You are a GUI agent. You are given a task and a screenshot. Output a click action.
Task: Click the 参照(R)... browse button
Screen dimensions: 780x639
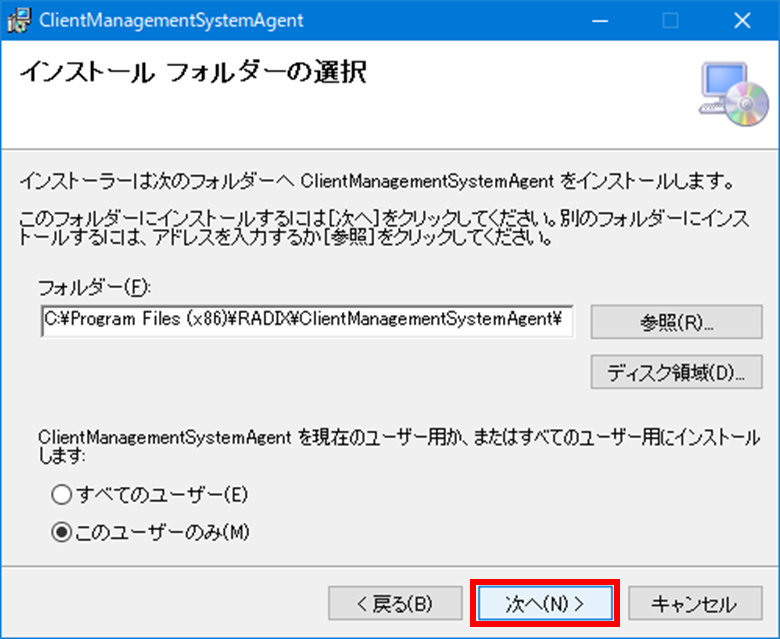tap(677, 322)
